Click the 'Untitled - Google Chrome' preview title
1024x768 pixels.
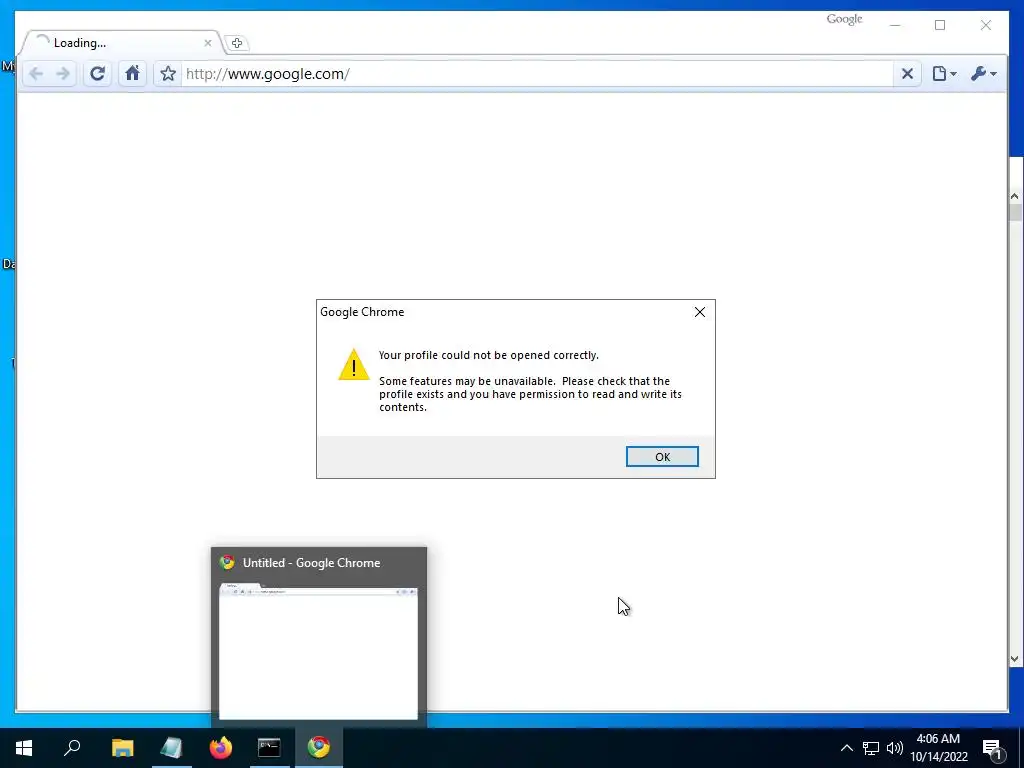[x=312, y=563]
